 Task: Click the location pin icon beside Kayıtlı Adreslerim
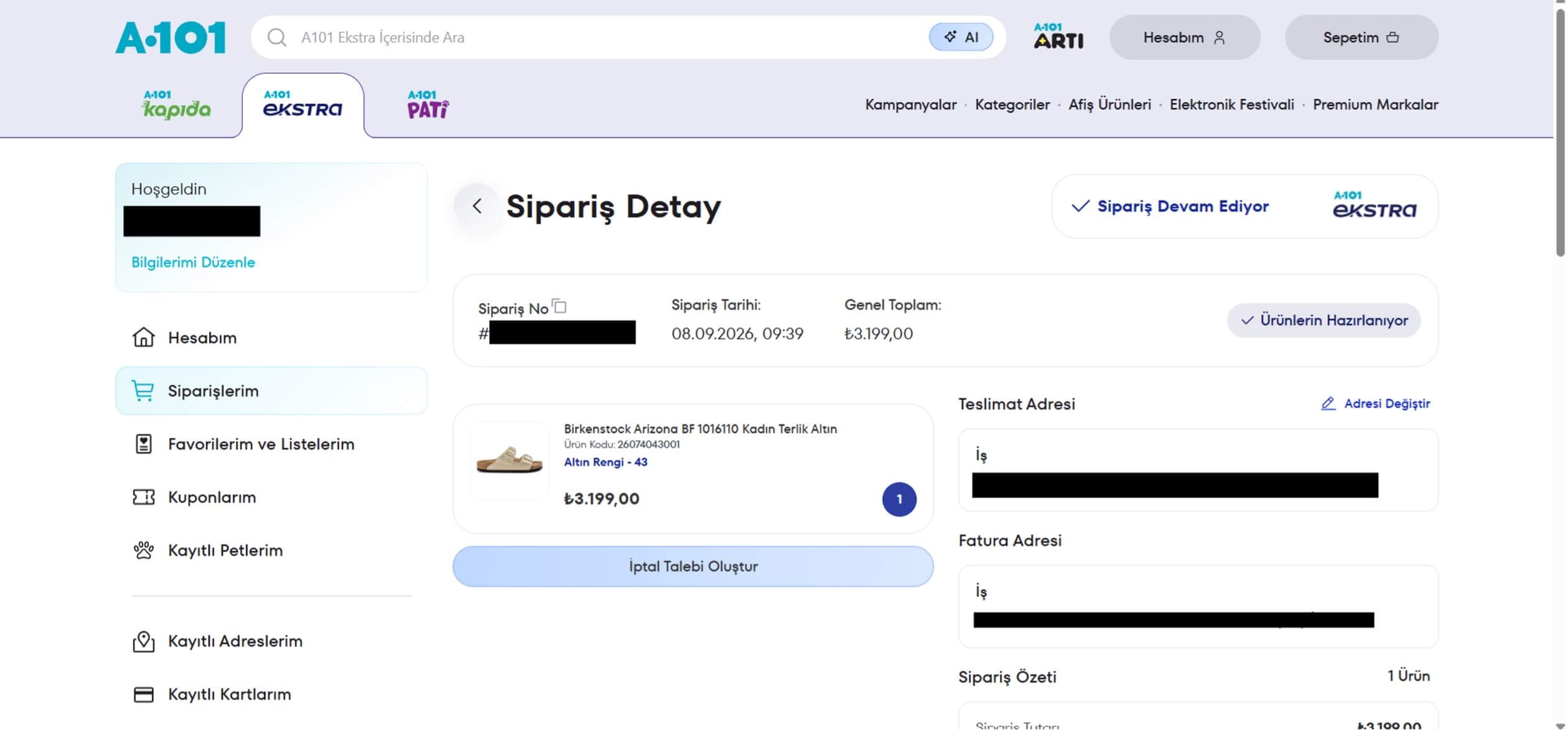[x=143, y=641]
